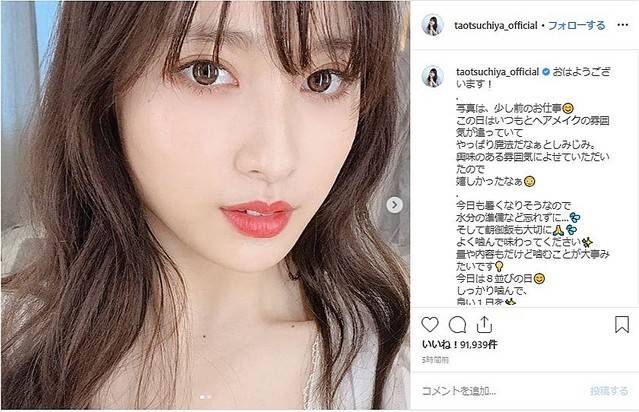639x412 pixels.
Task: Select the second carousel dot indicator
Action: tap(209, 397)
